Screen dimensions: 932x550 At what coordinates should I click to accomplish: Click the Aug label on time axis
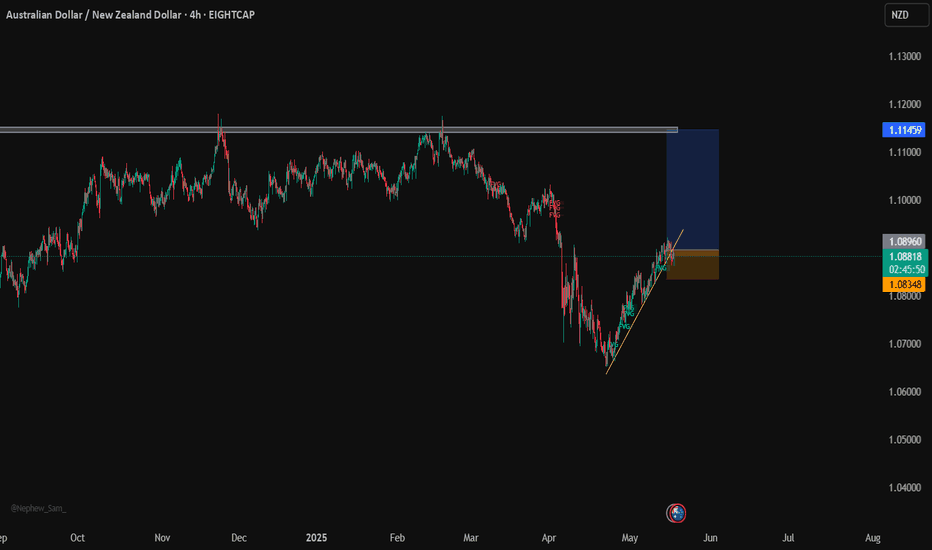pyautogui.click(x=873, y=538)
